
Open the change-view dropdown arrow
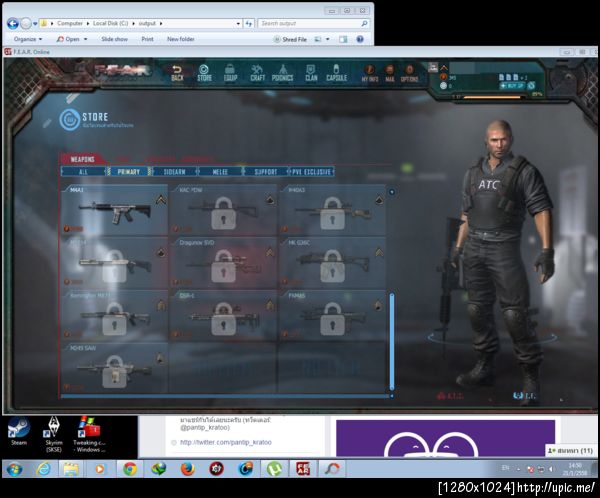[x=328, y=39]
